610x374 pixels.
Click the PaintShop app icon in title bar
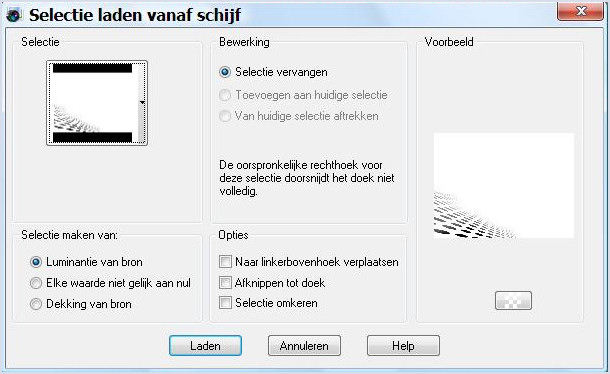click(14, 15)
